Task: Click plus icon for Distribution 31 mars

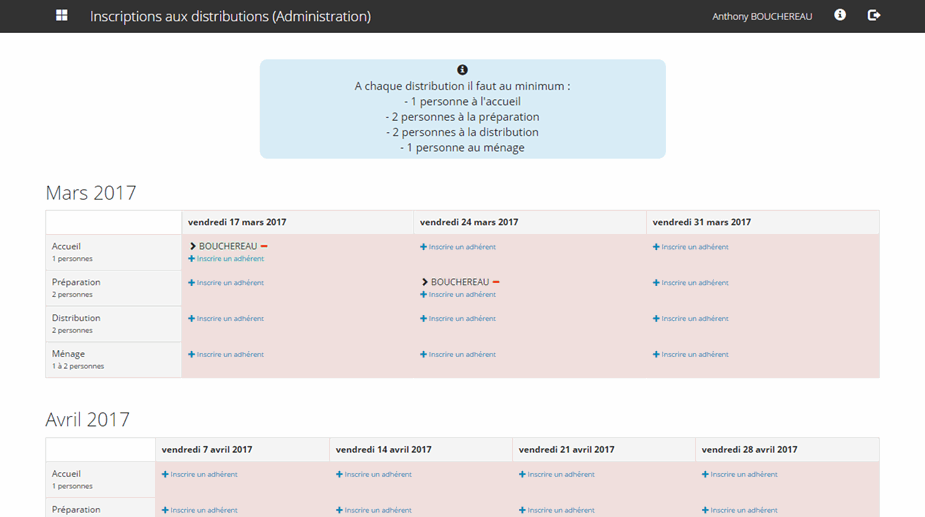Action: (x=656, y=319)
